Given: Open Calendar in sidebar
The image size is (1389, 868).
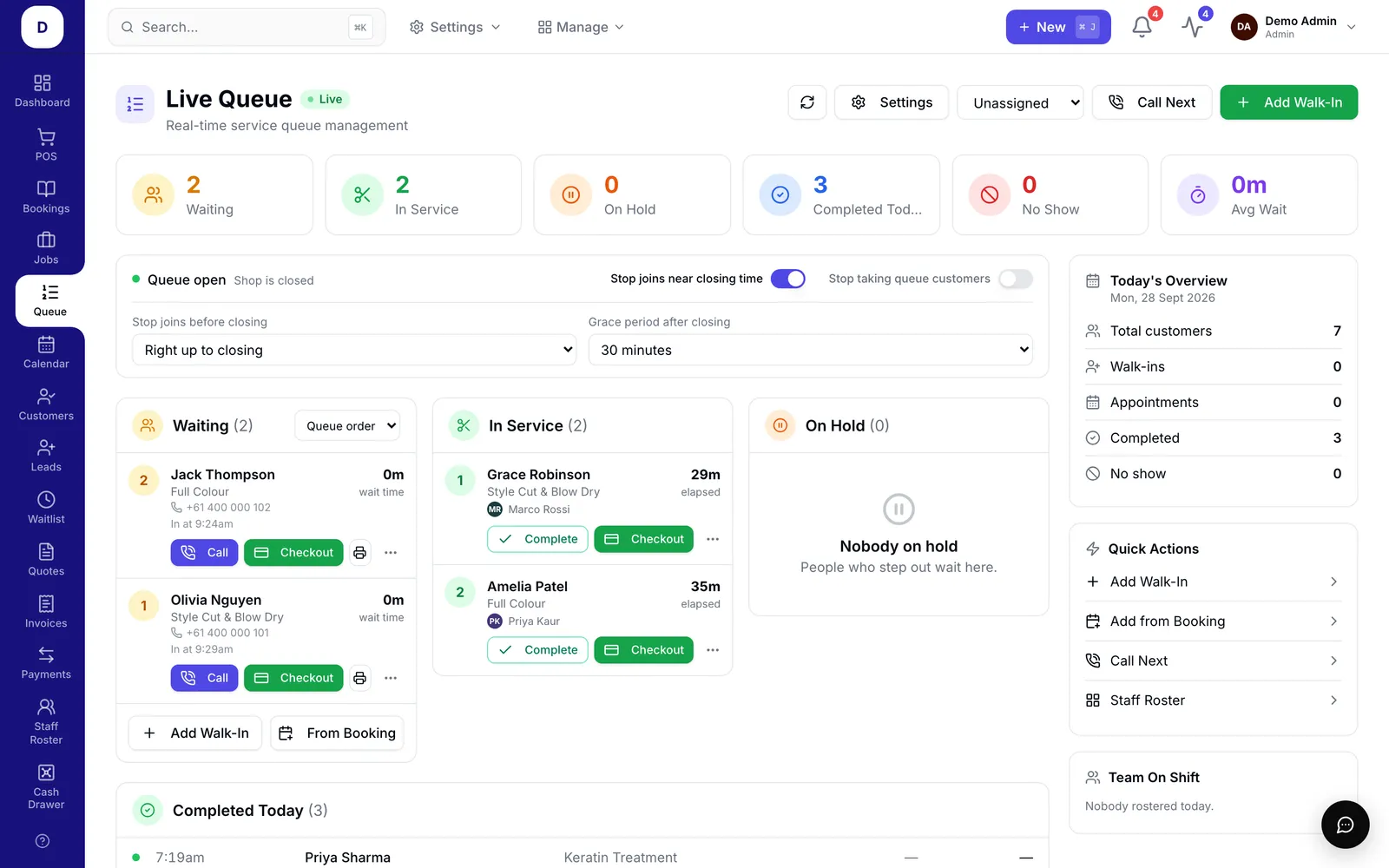Looking at the screenshot, I should point(46,352).
